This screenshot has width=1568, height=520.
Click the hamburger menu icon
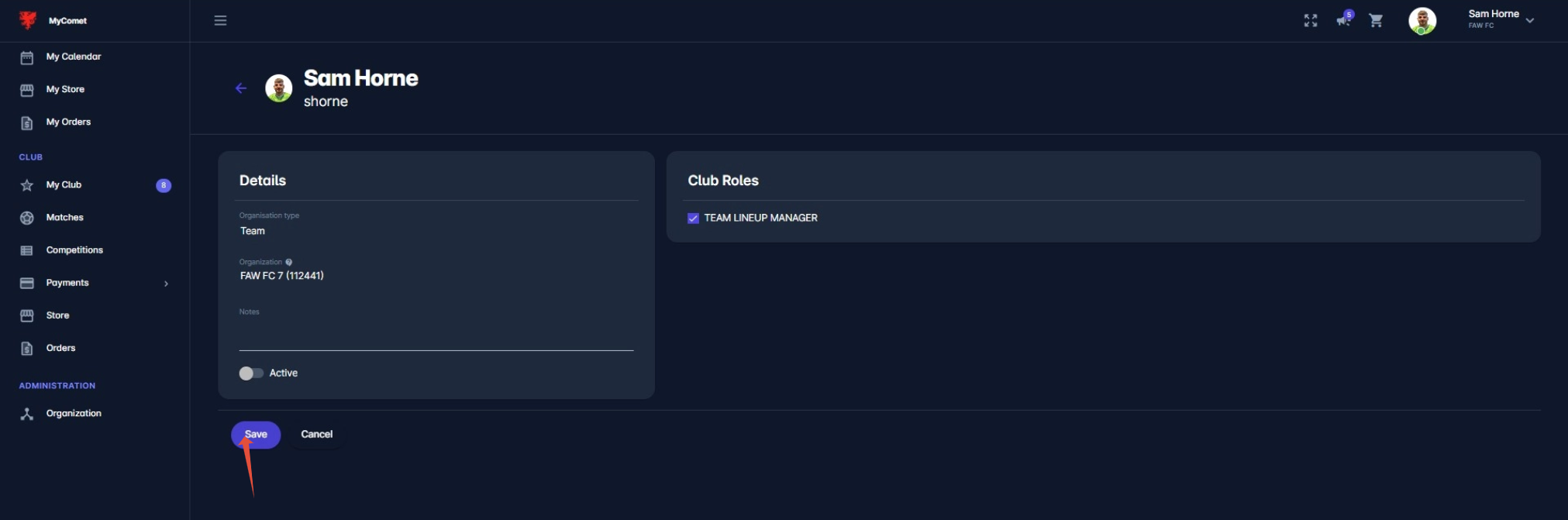(x=220, y=21)
